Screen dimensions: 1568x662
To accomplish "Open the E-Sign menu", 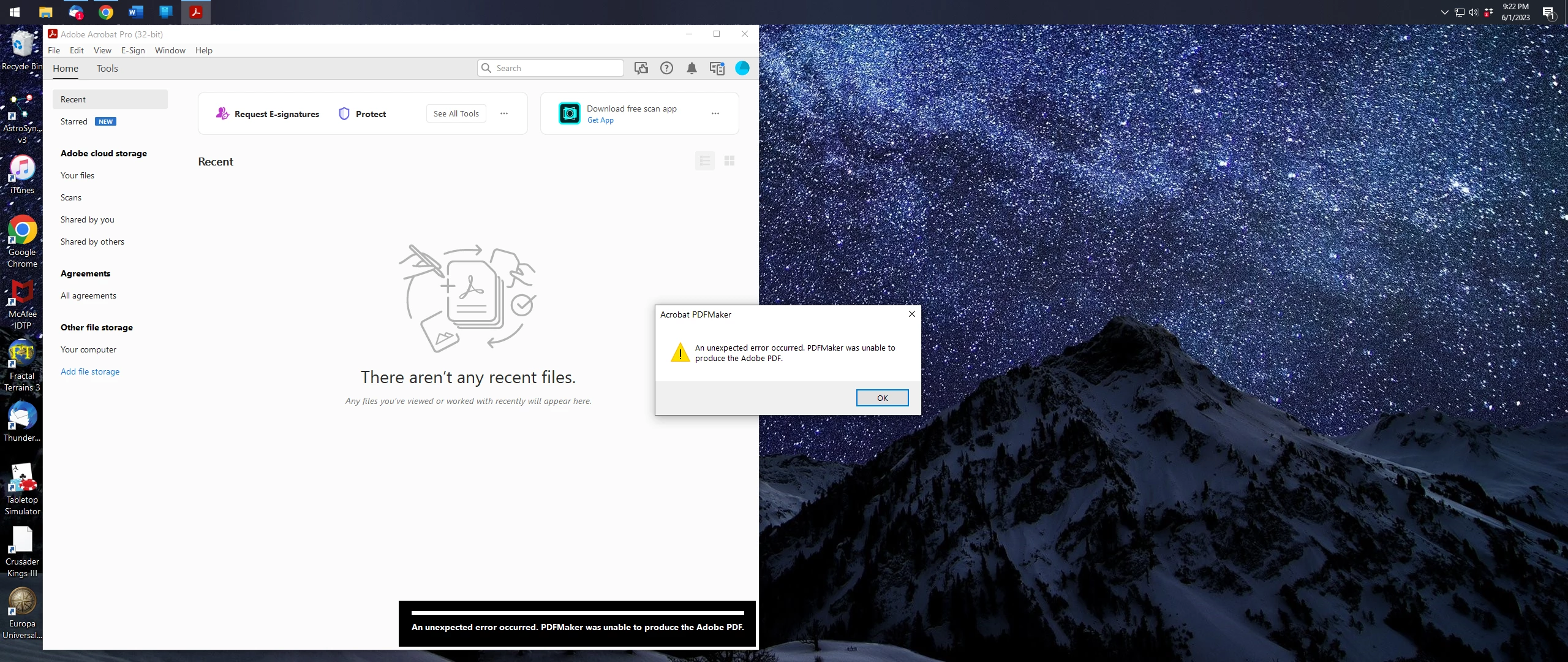I will coord(133,50).
